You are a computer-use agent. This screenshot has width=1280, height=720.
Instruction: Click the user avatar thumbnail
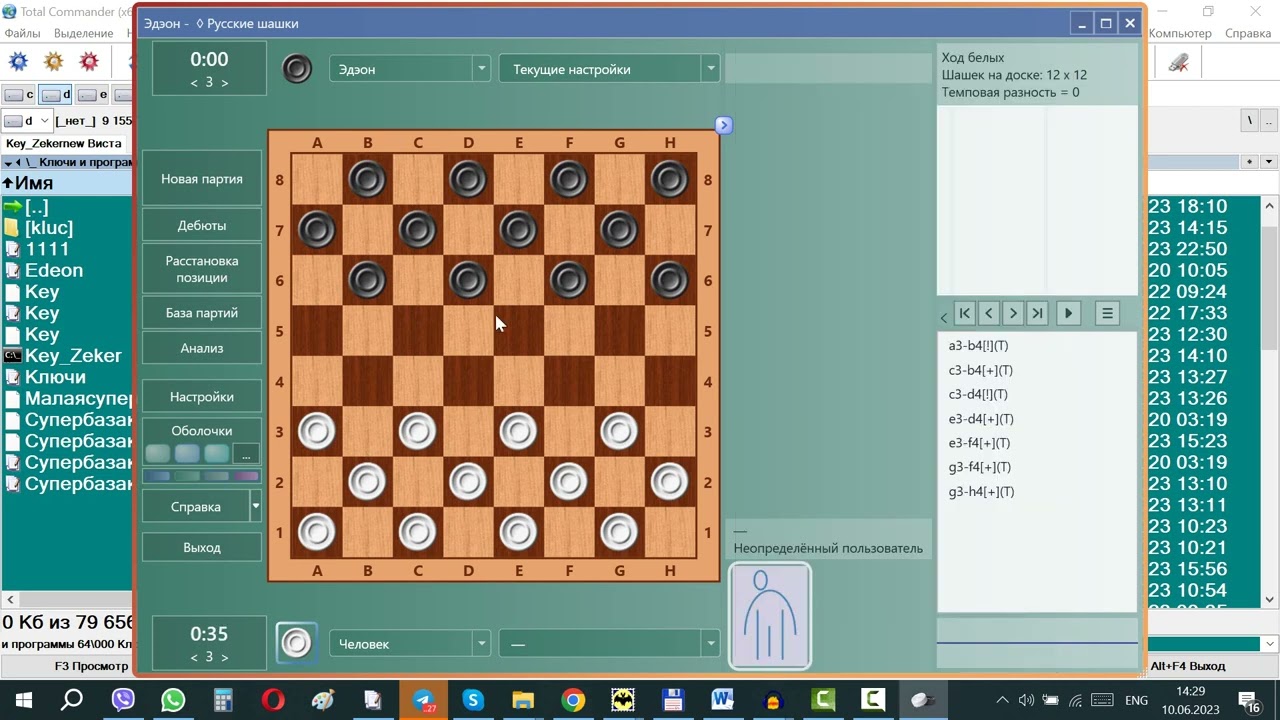(x=770, y=615)
